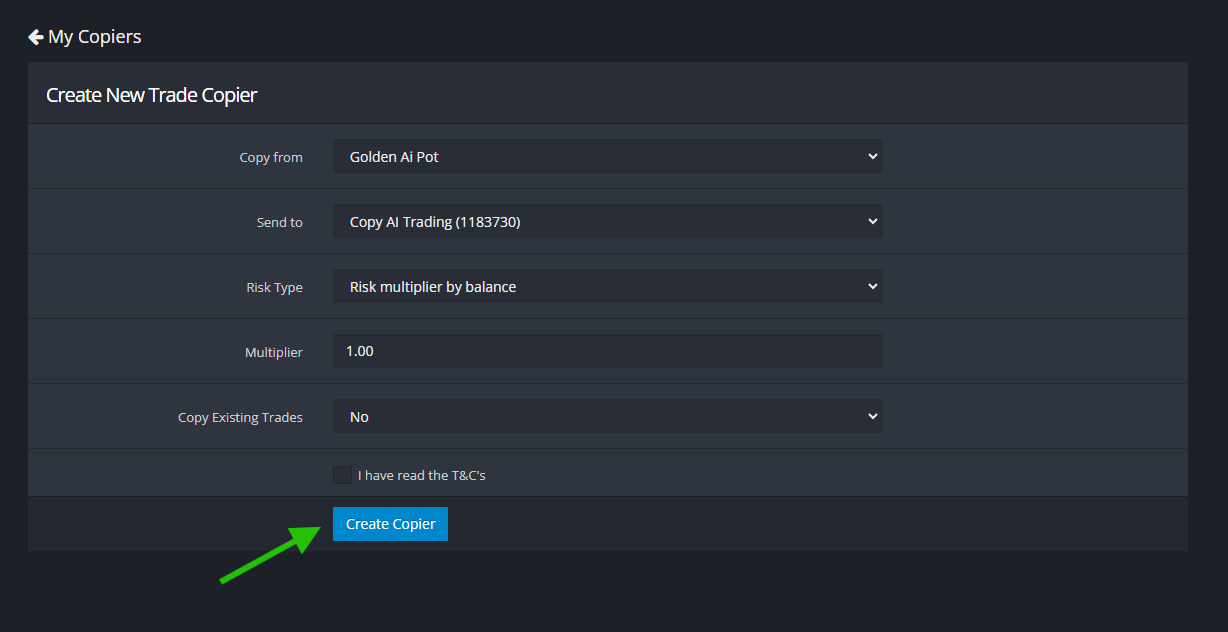
Task: Click the back arrow icon beside My Copiers
Action: (x=36, y=37)
